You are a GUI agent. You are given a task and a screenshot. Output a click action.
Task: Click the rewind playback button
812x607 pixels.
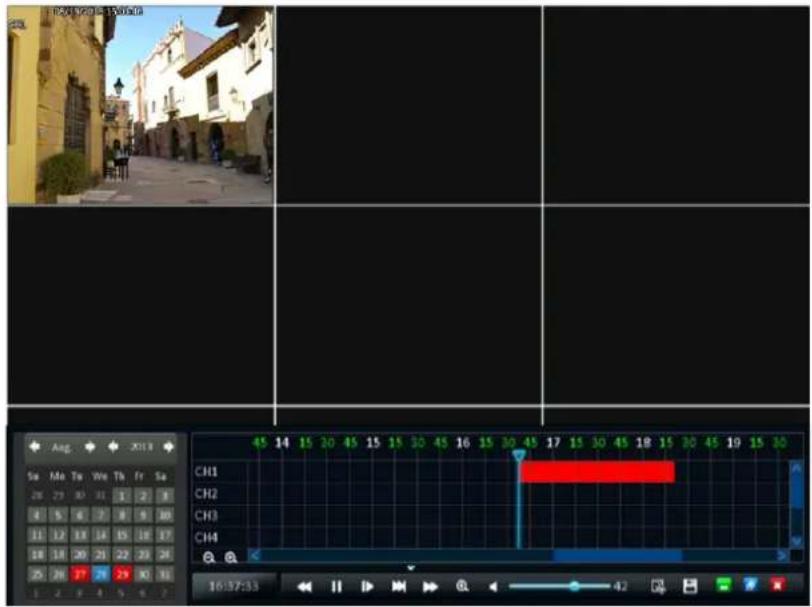coord(304,586)
